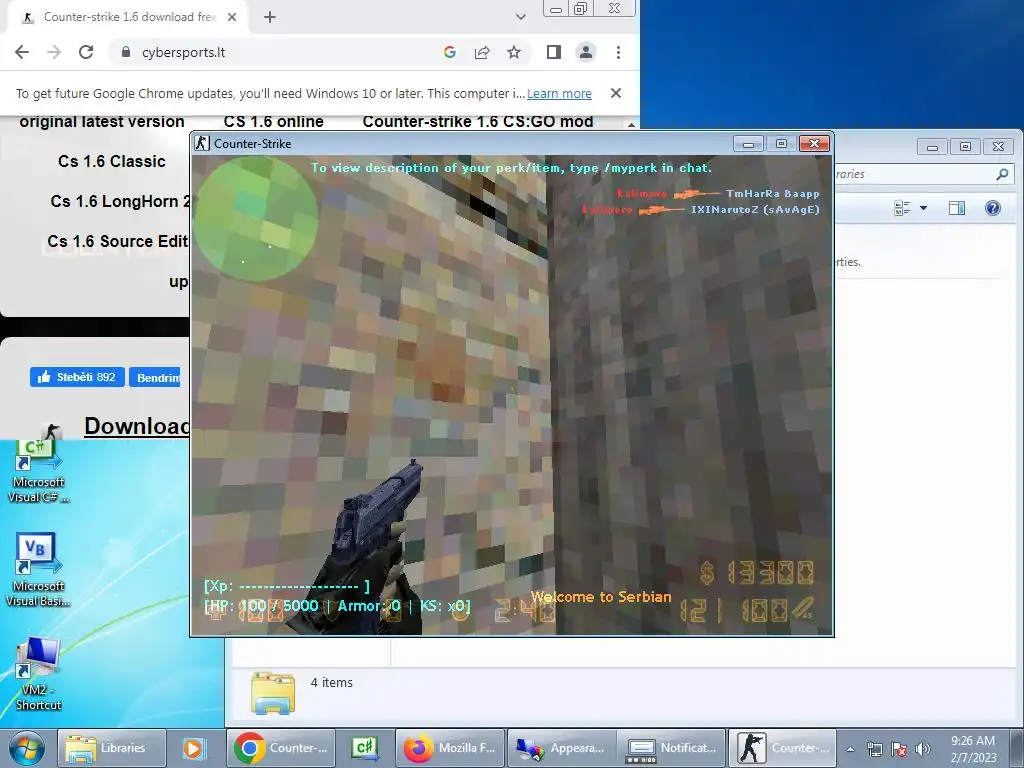Switch to Counter-Strike game taskbar button
Screen dimensions: 1024x768
782,748
